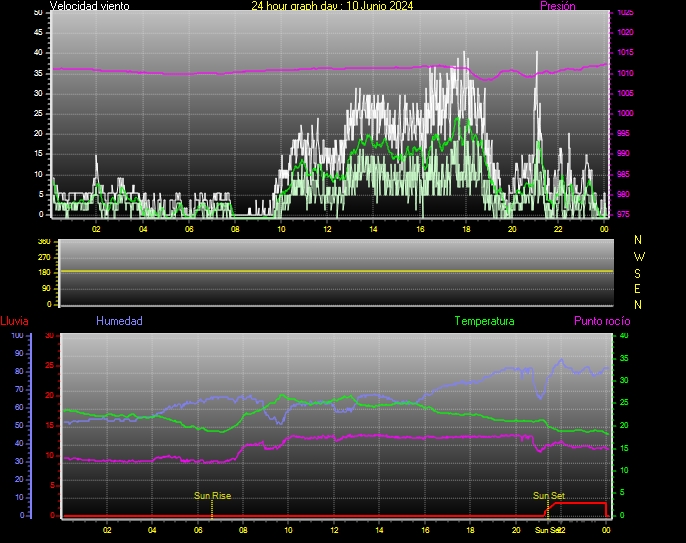Click the 'W' compass letter
Image resolution: width=686 pixels, height=543 pixels.
[x=639, y=256]
